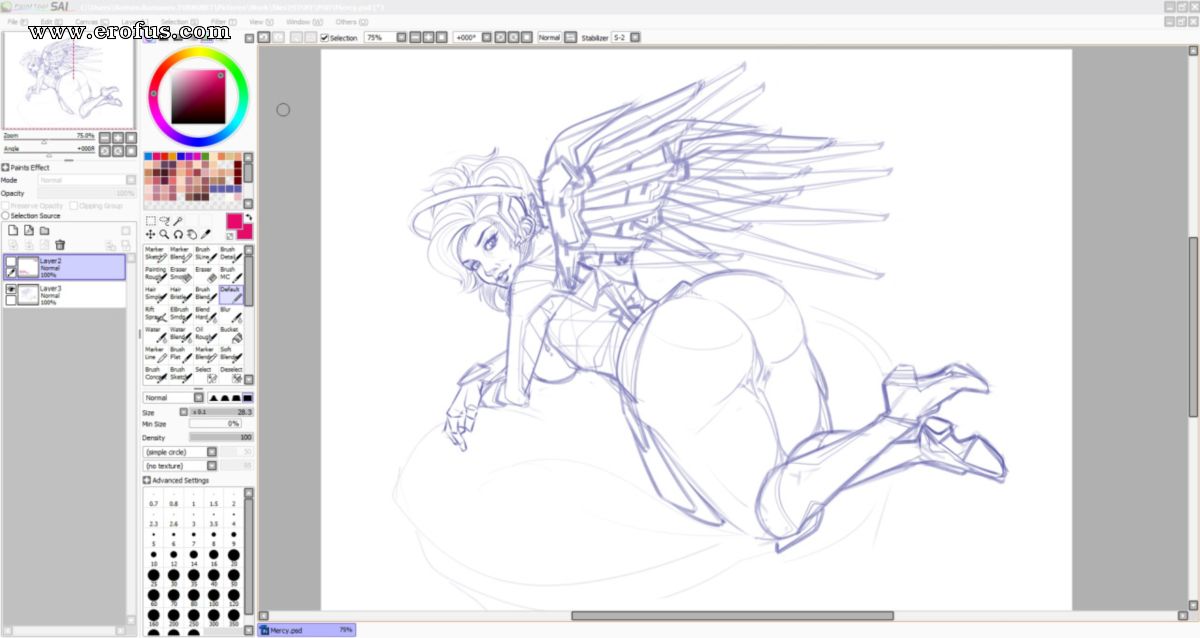Toggle Preserve Opacity checkbox
Screen dimensions: 1200x638
6,205
